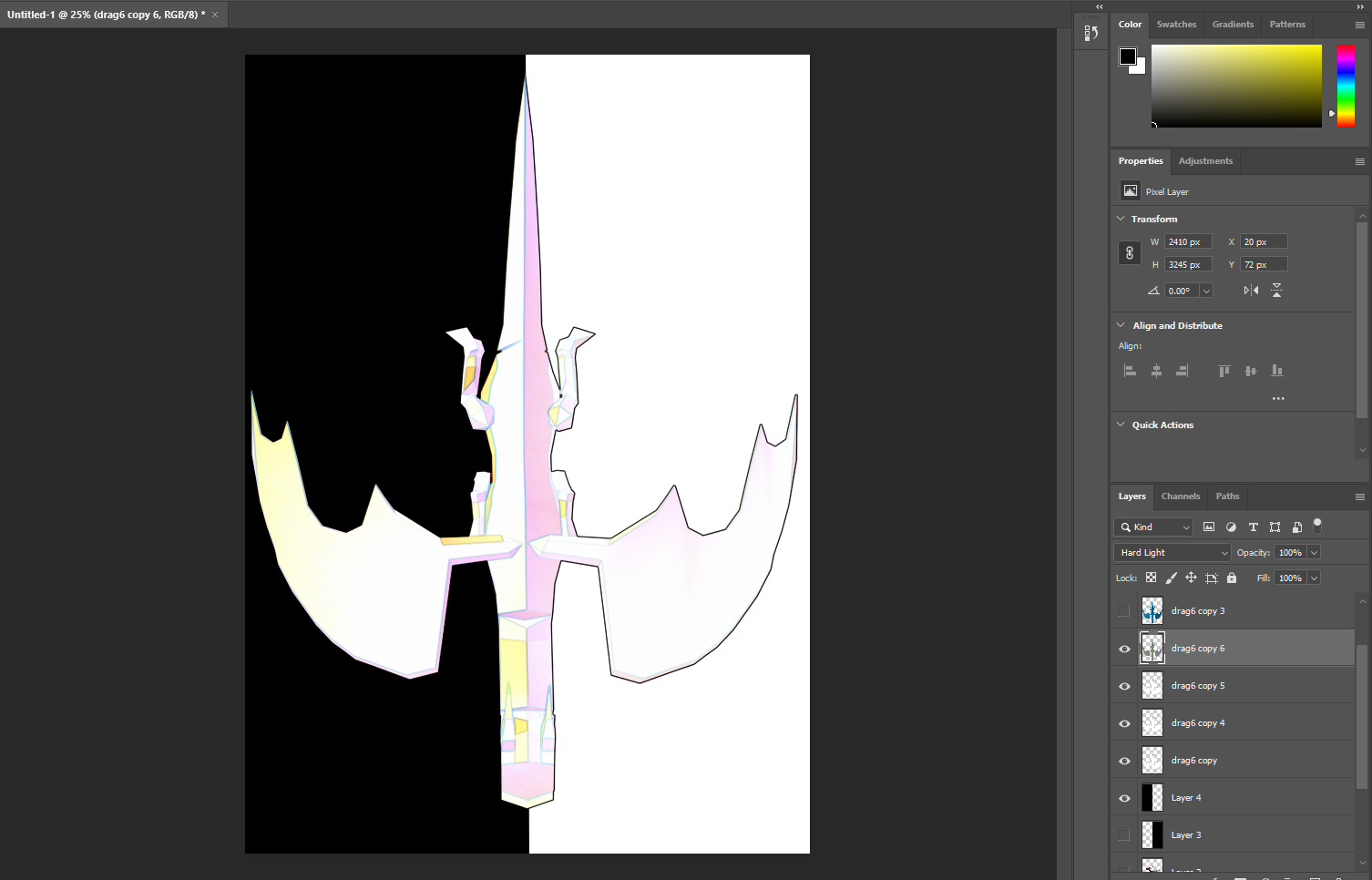
Task: Switch to the Channels tab
Action: click(x=1180, y=496)
